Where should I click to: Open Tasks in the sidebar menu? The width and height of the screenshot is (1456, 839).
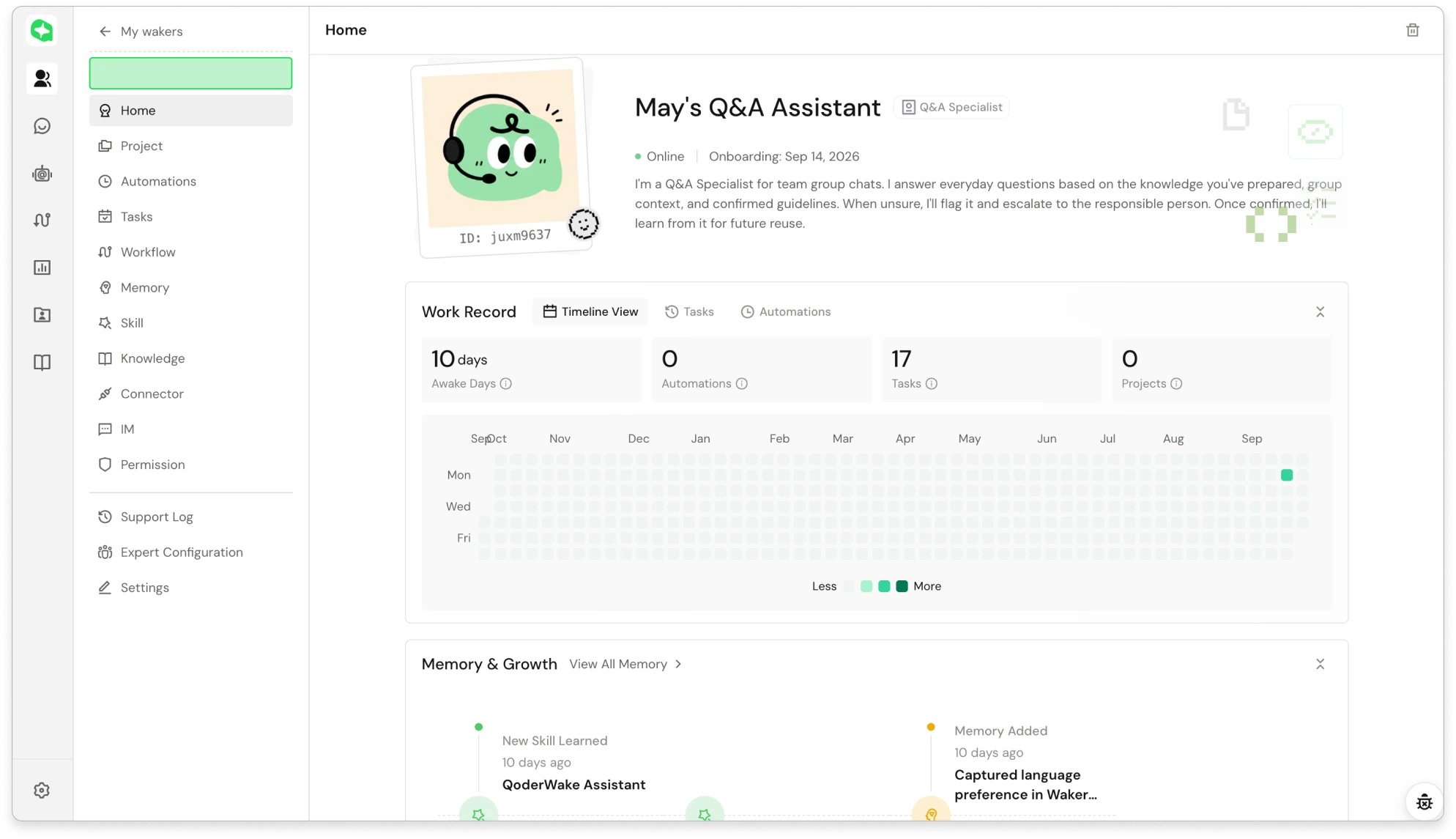click(190, 216)
